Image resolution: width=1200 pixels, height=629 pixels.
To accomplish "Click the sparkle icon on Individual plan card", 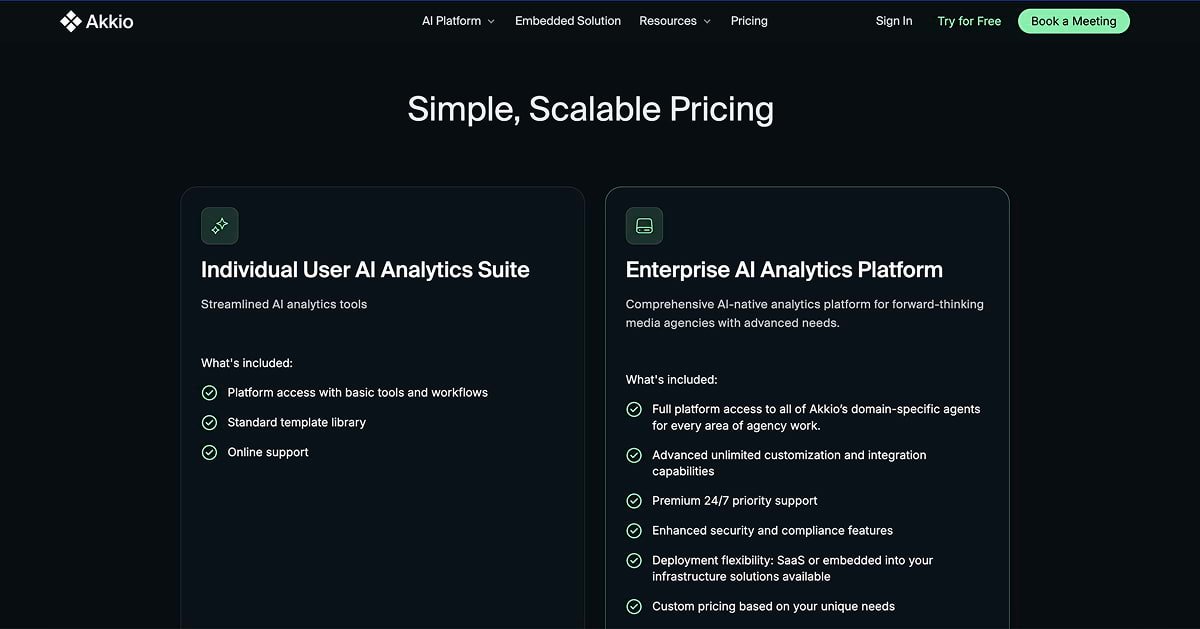I will click(220, 226).
